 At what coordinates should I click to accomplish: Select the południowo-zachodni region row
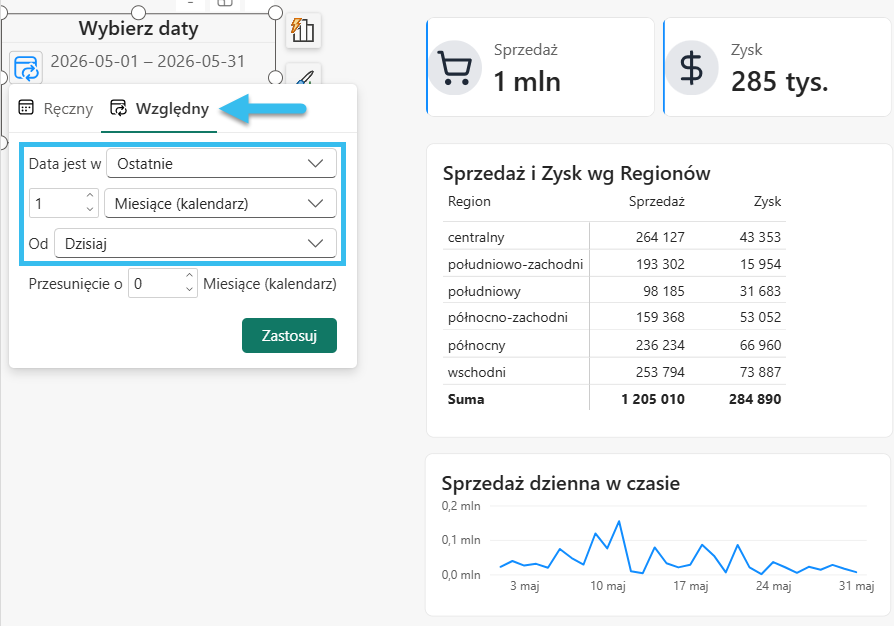pos(614,264)
